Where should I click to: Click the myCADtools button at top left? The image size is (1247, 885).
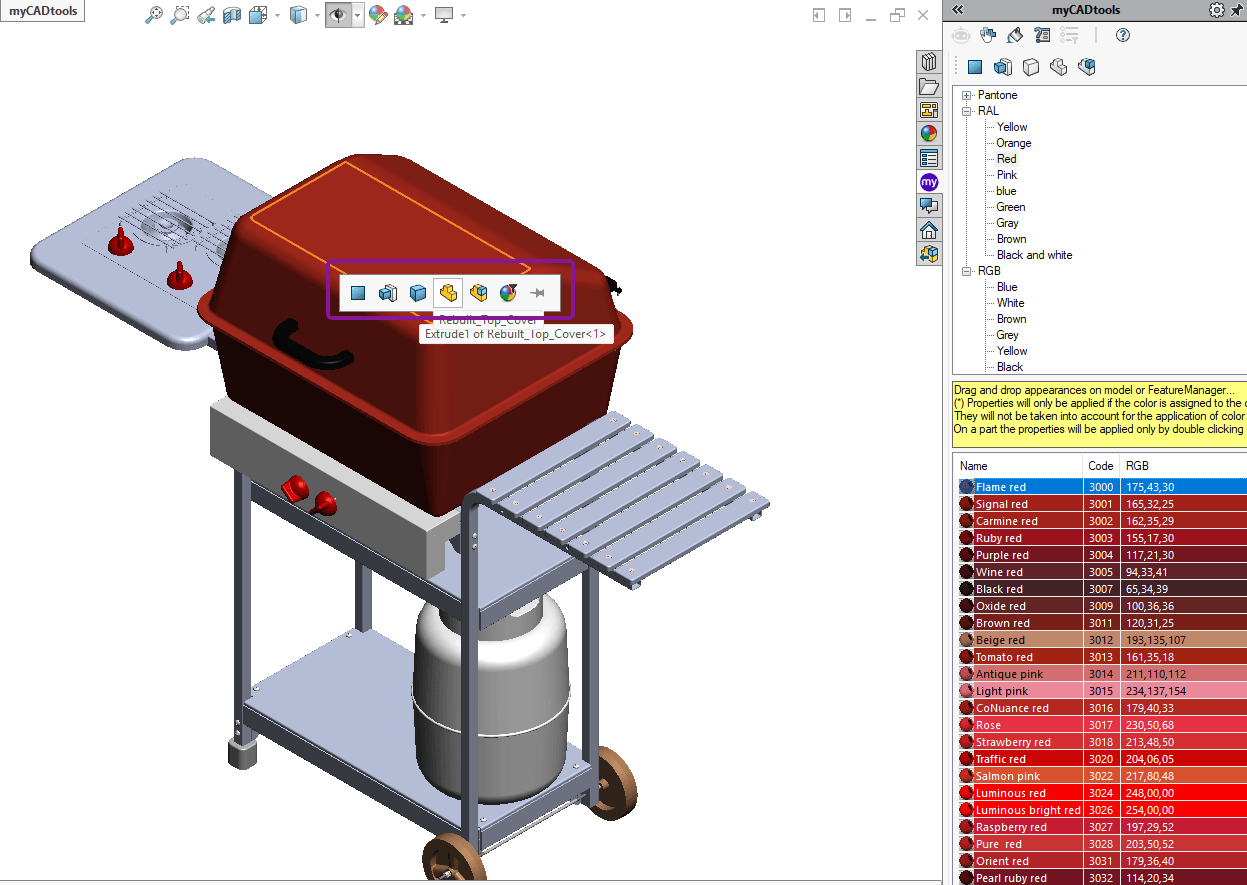point(42,11)
